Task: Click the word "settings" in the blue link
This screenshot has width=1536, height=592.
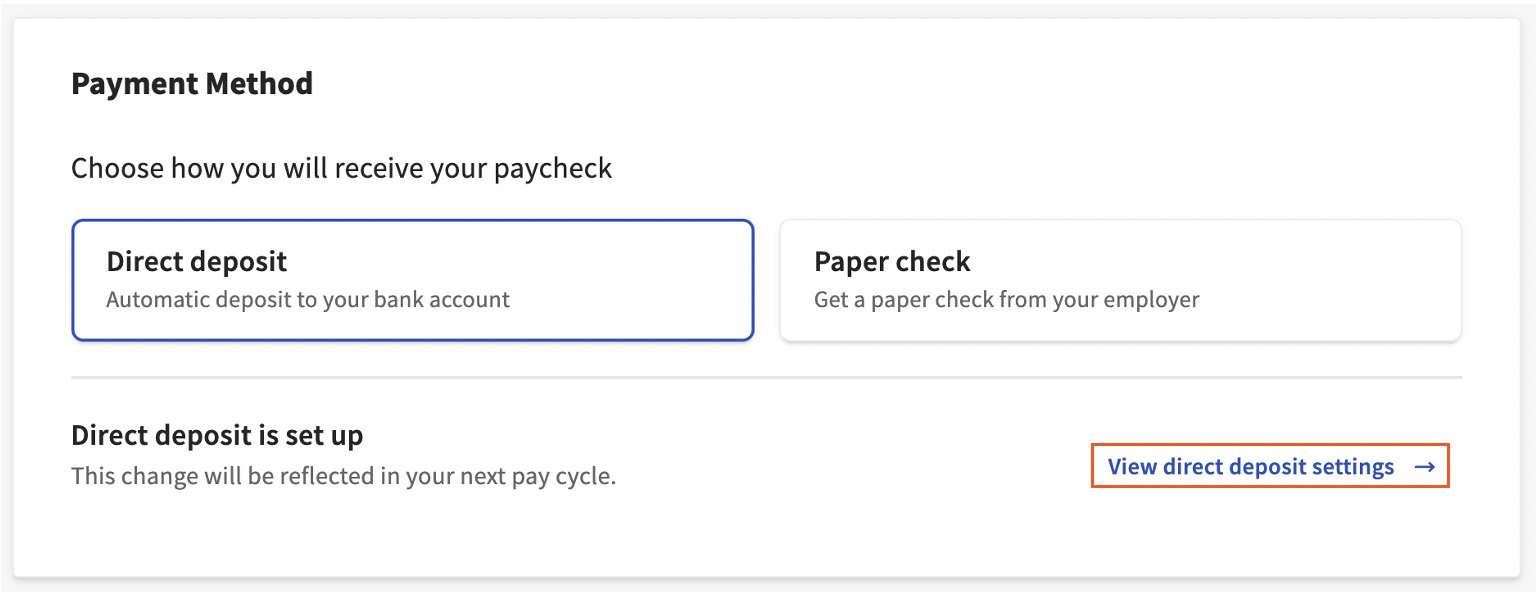Action: [x=1353, y=467]
